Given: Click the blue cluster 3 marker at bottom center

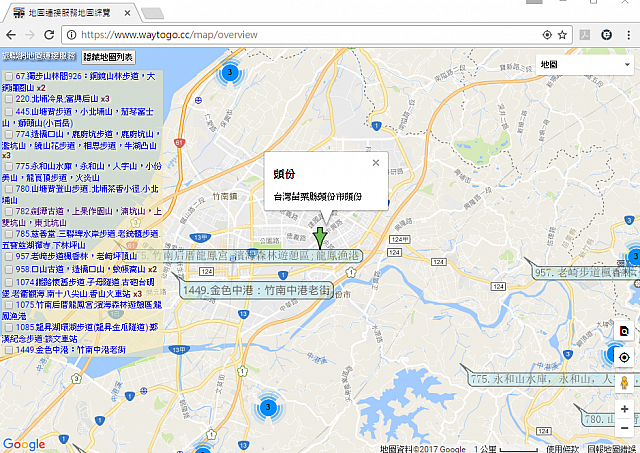Looking at the screenshot, I should 268,407.
